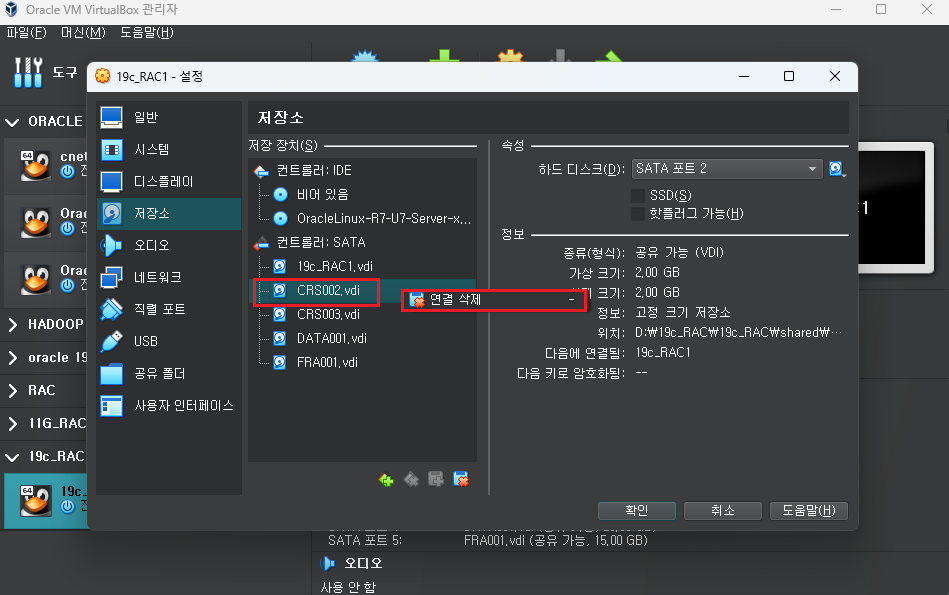Select the 저장소 settings category
Image resolution: width=949 pixels, height=595 pixels.
pyautogui.click(x=169, y=213)
